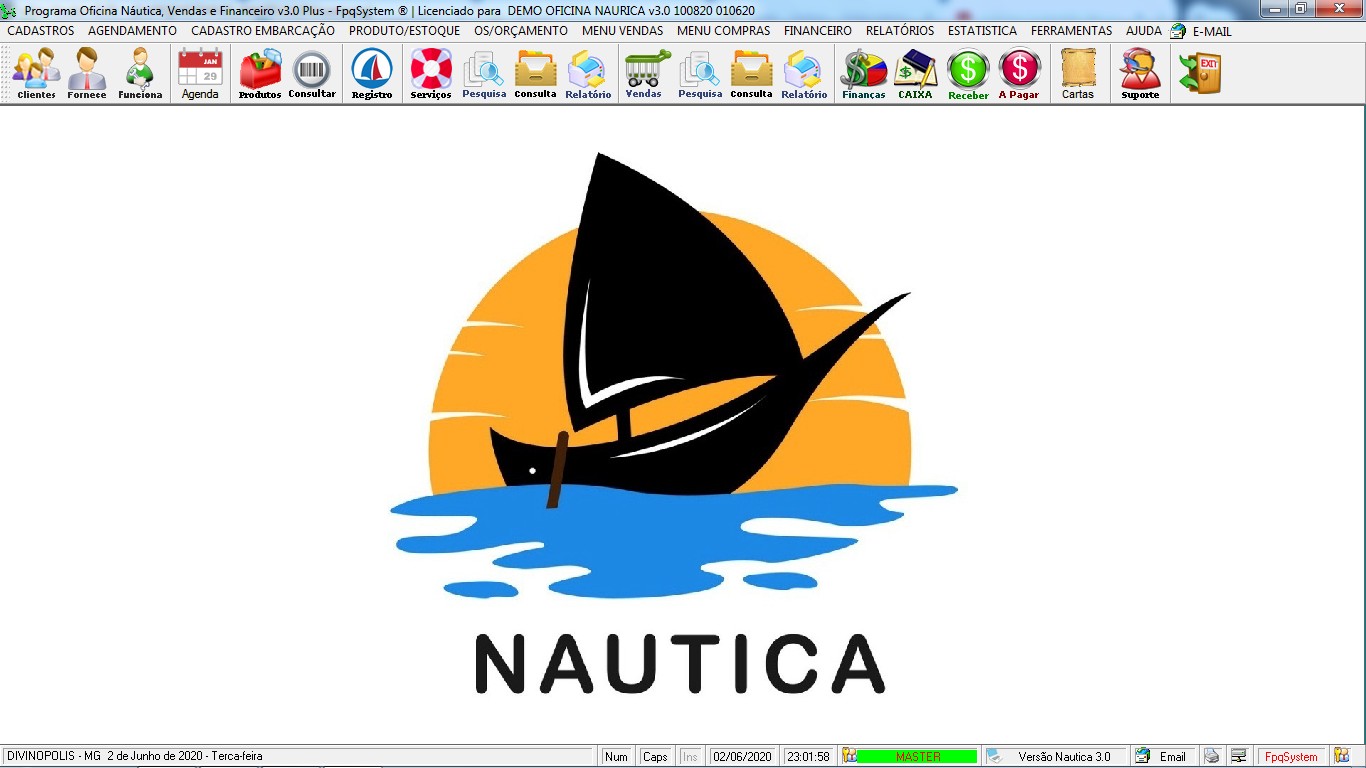This screenshot has height=768, width=1366.
Task: Open the FINANCEIRO menu
Action: [x=818, y=31]
